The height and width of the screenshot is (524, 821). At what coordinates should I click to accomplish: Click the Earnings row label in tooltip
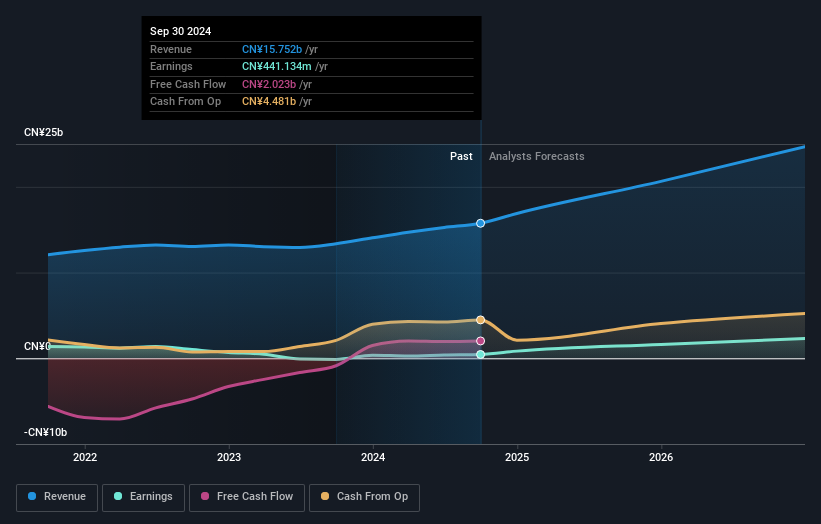tap(171, 66)
